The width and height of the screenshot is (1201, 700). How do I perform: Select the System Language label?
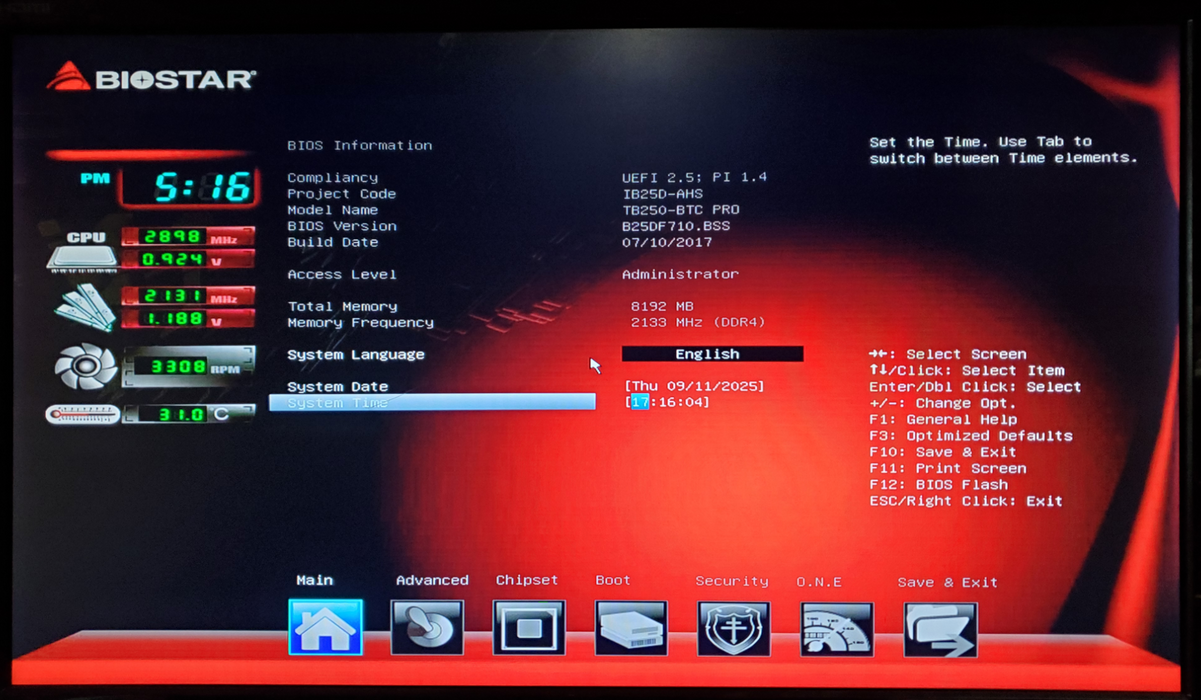click(355, 354)
